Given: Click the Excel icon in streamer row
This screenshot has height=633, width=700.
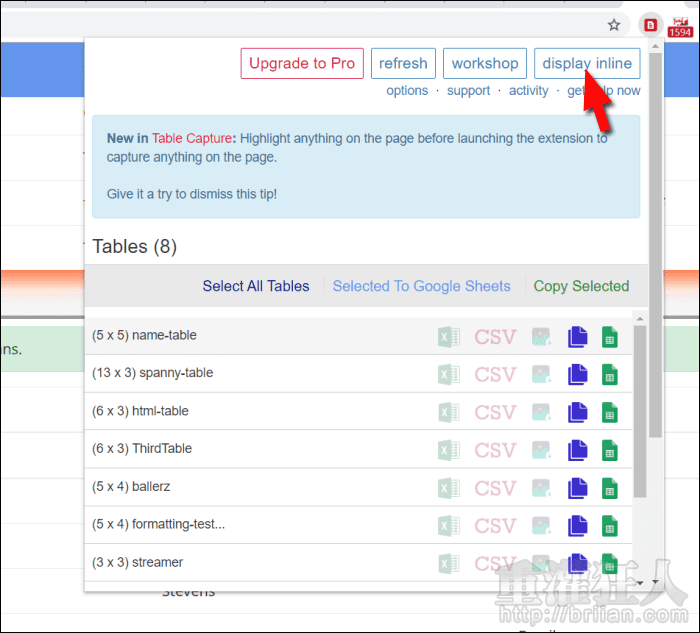Looking at the screenshot, I should tap(449, 563).
